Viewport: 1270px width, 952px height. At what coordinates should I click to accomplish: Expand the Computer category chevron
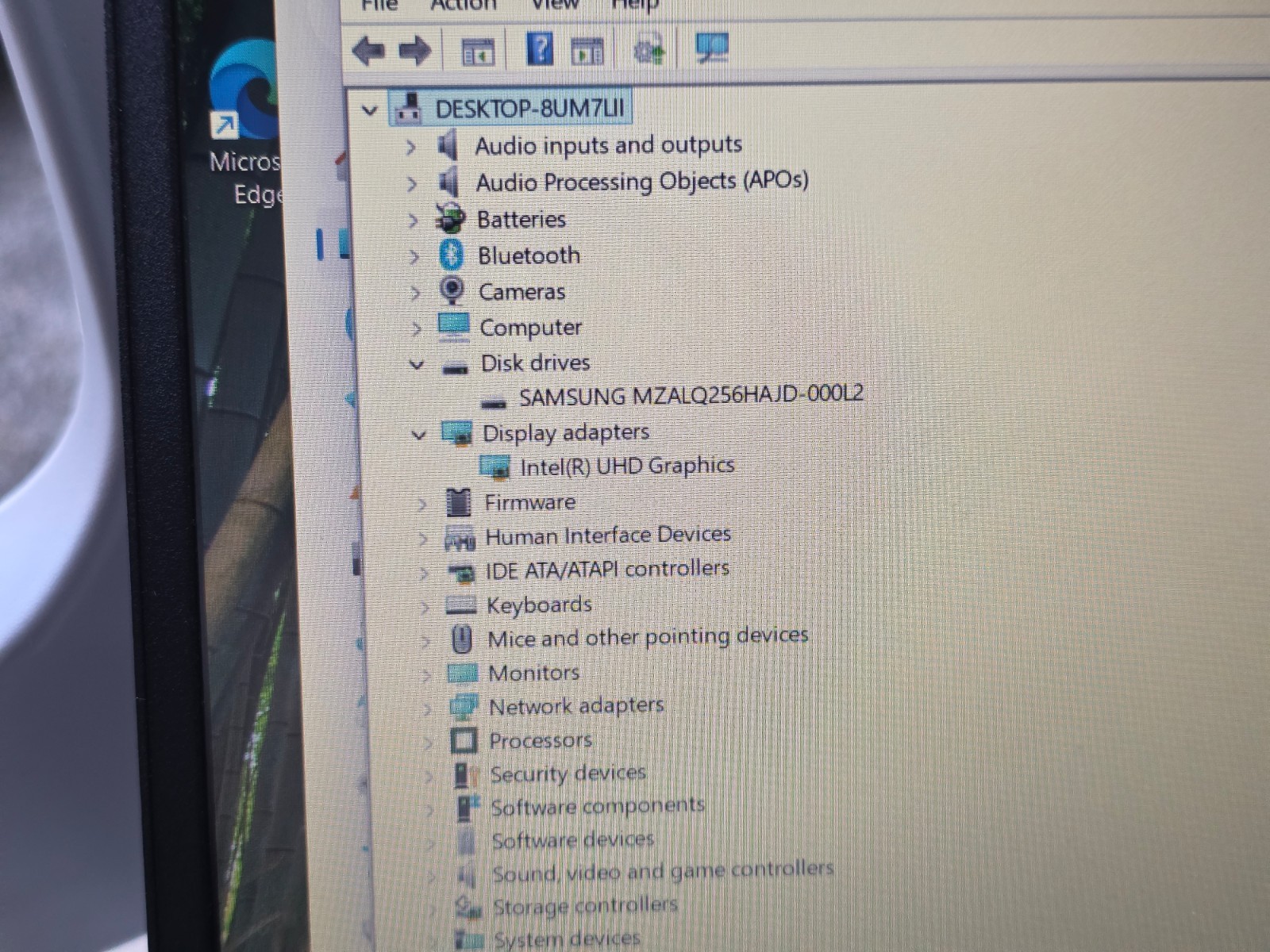click(416, 328)
